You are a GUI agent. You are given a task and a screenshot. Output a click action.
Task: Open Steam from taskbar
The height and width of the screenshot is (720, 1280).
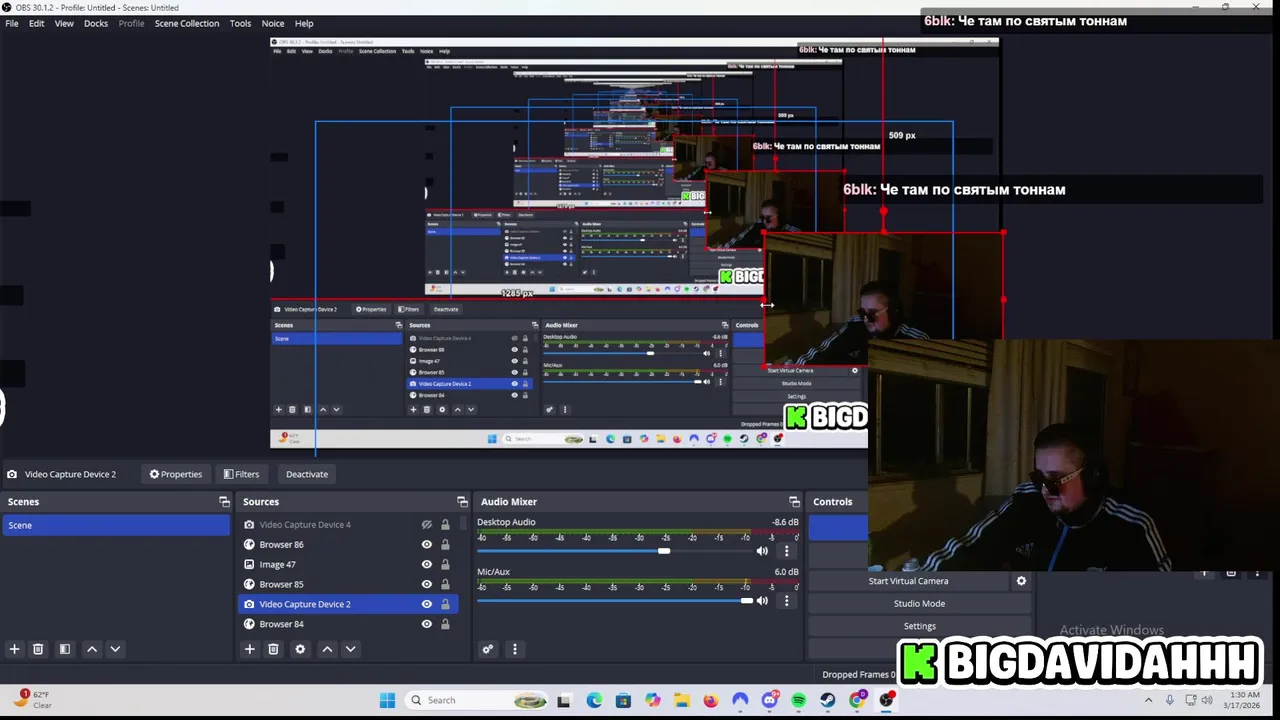pyautogui.click(x=828, y=700)
